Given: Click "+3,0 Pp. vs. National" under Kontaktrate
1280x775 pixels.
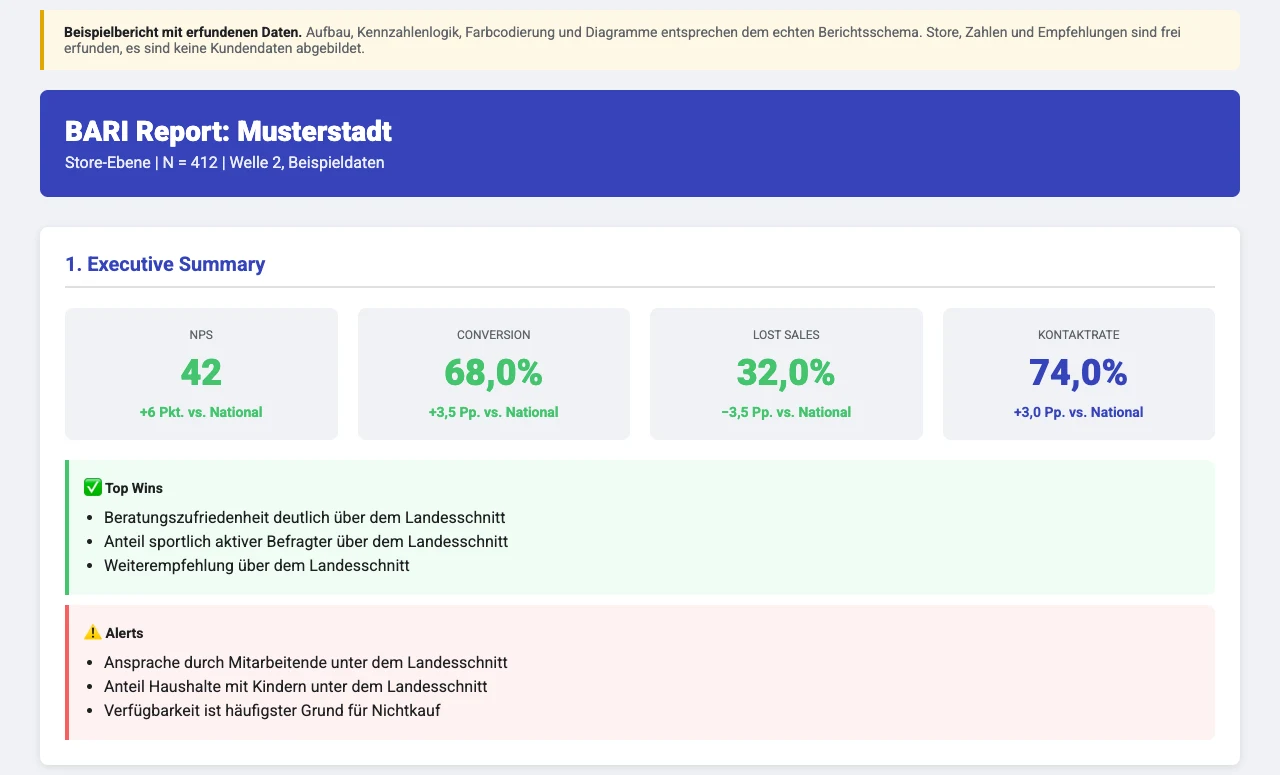Looking at the screenshot, I should pyautogui.click(x=1079, y=412).
